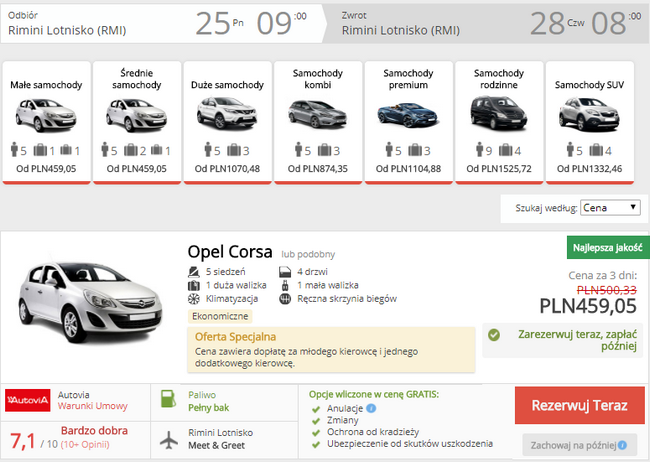This screenshot has width=650, height=462.
Task: Click the Opel Corsa car photo
Action: click(x=85, y=301)
